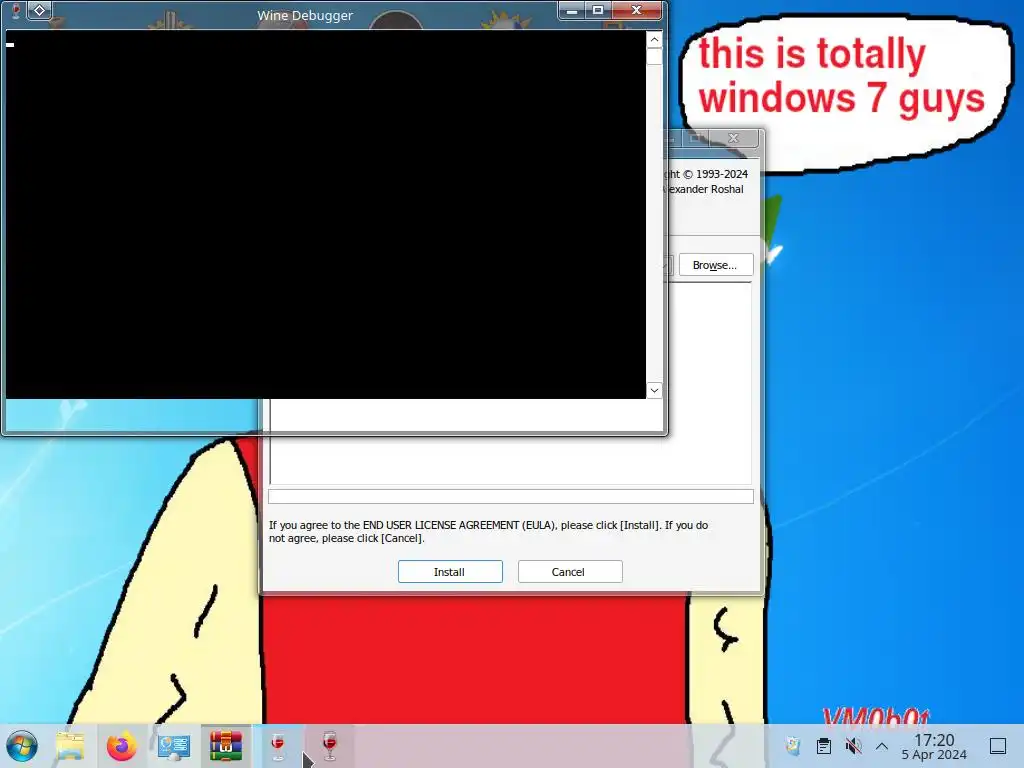Click the colorful leftmost system tray icon
1024x768 pixels.
point(793,746)
